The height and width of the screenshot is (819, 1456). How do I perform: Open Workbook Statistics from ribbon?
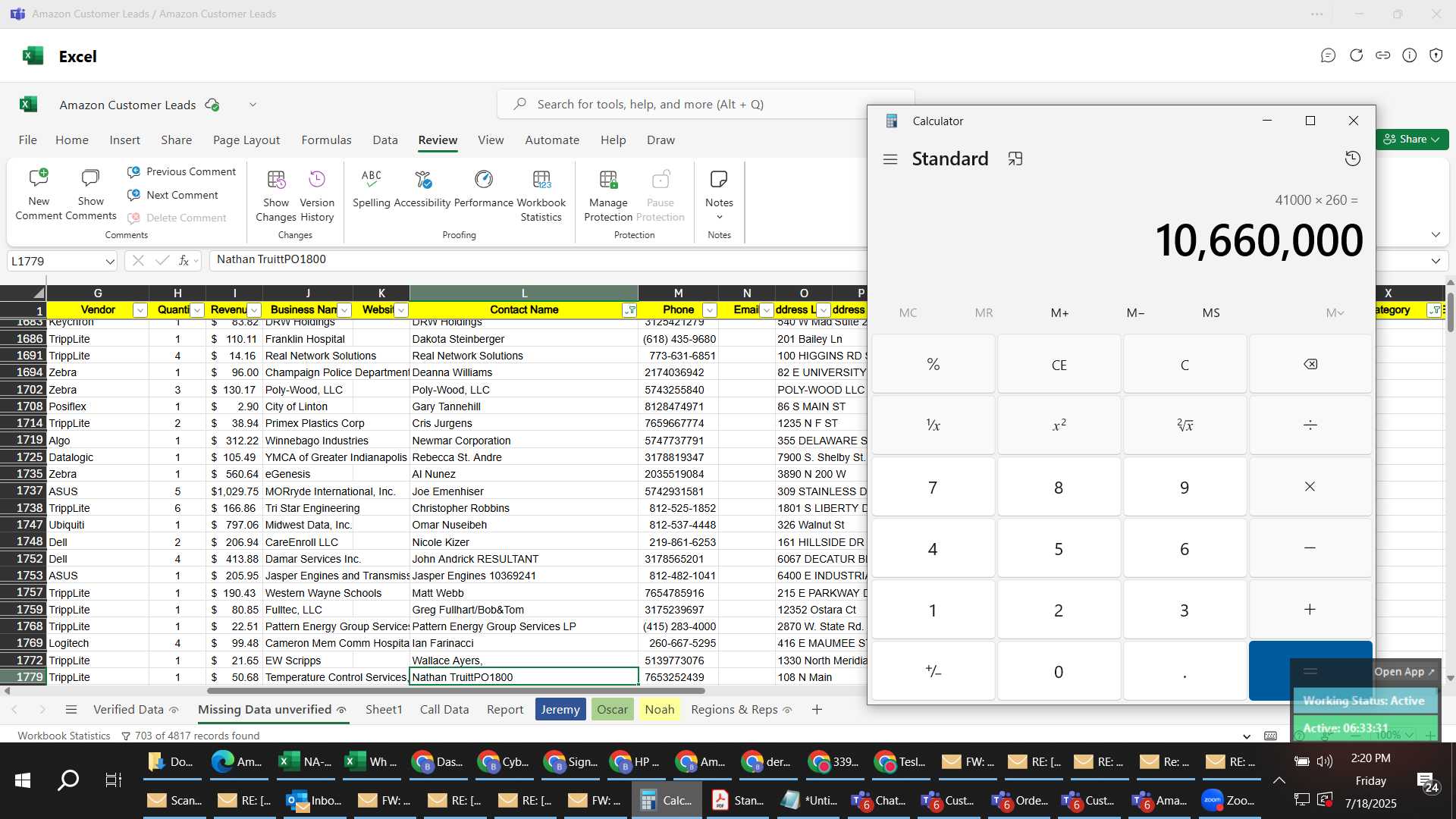(x=541, y=195)
